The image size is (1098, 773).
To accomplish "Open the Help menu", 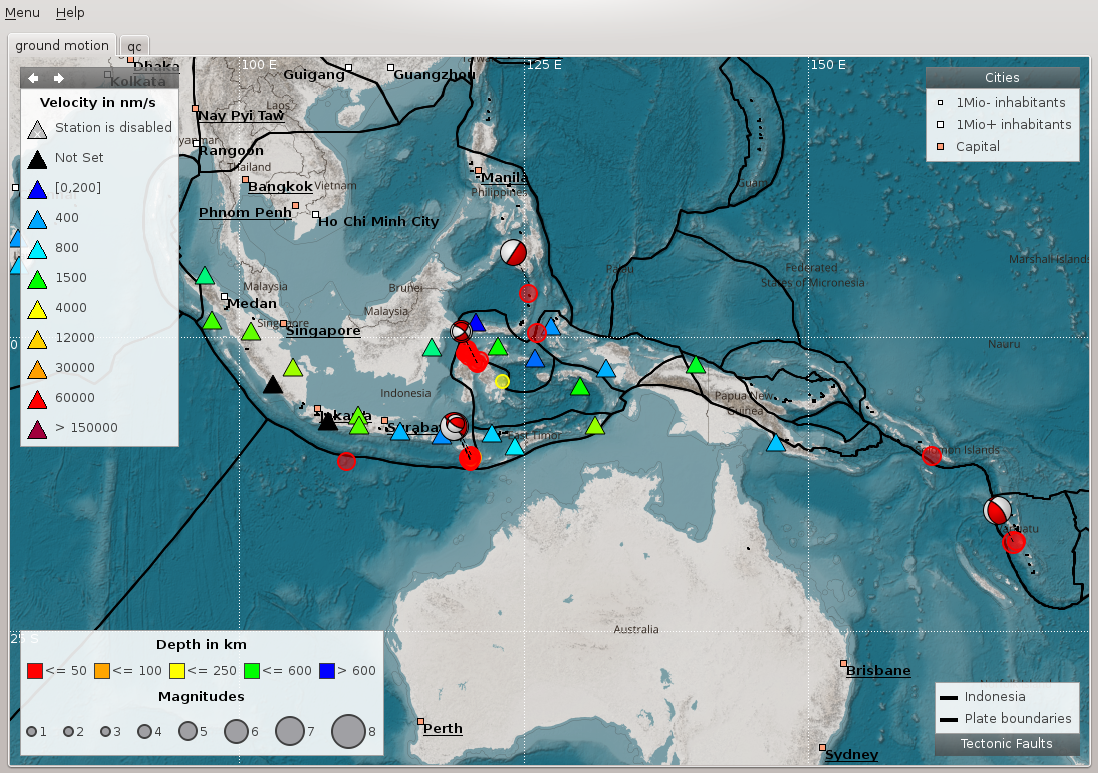I will coord(70,12).
